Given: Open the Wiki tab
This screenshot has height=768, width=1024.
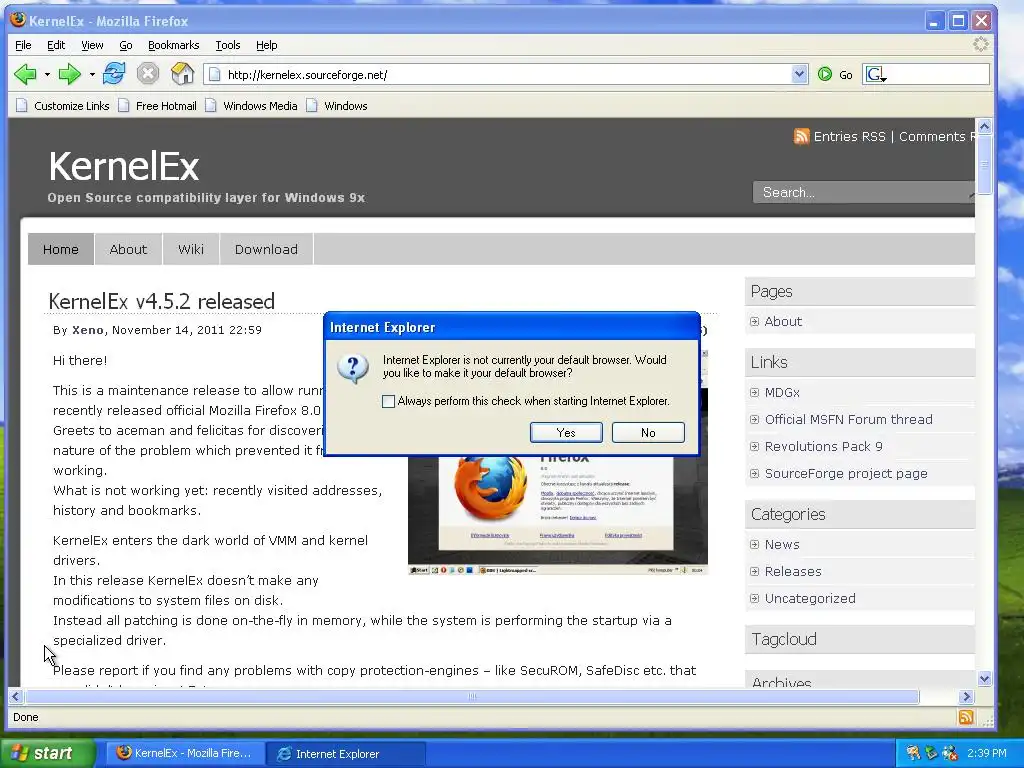Looking at the screenshot, I should (x=191, y=249).
